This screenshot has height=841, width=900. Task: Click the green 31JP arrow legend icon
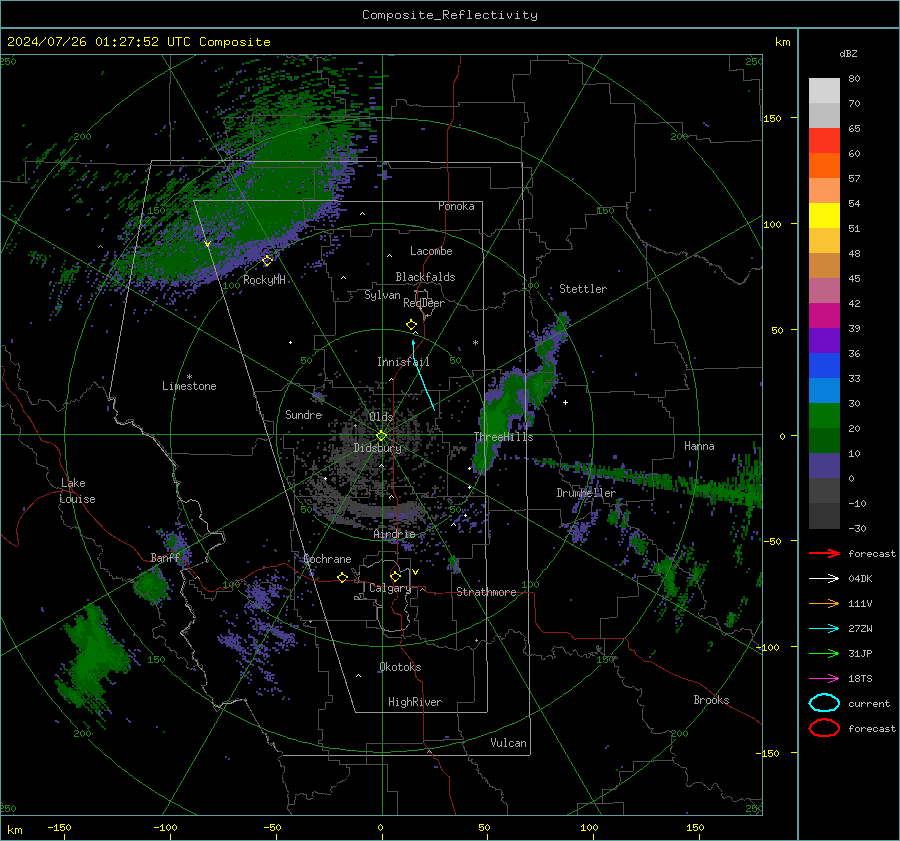824,653
